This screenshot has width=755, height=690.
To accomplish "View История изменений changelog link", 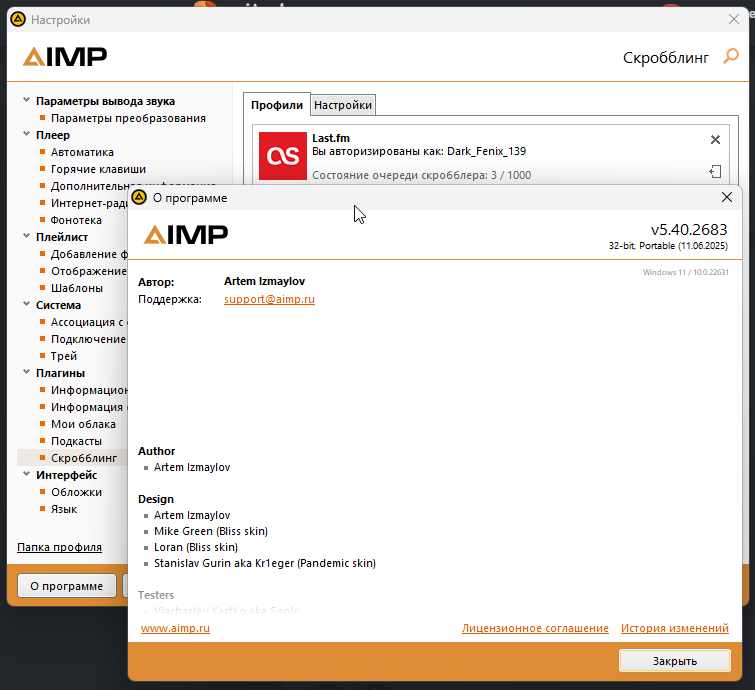I will 674,628.
